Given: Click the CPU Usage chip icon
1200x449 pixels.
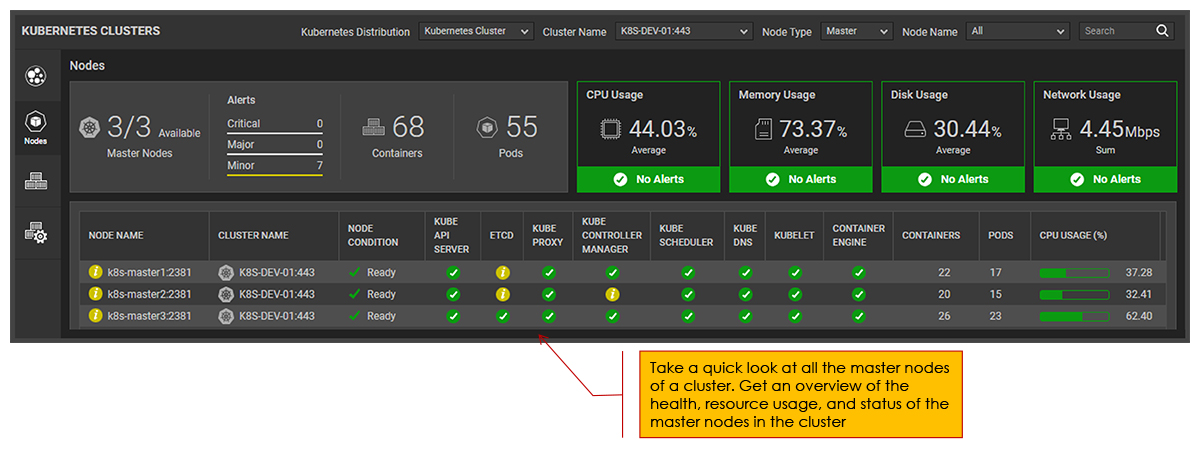Looking at the screenshot, I should point(610,129).
